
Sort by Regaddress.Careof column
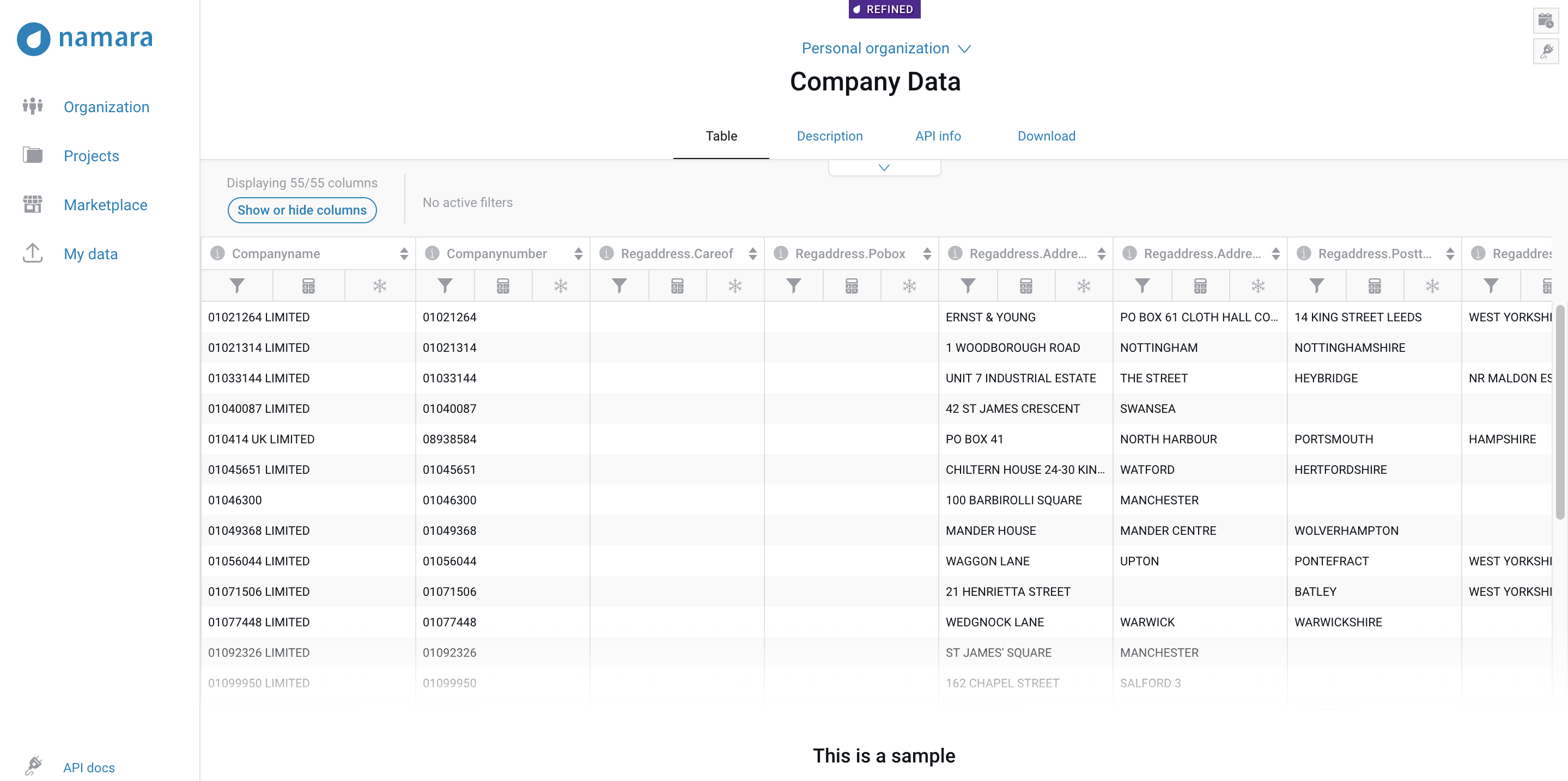coord(752,254)
